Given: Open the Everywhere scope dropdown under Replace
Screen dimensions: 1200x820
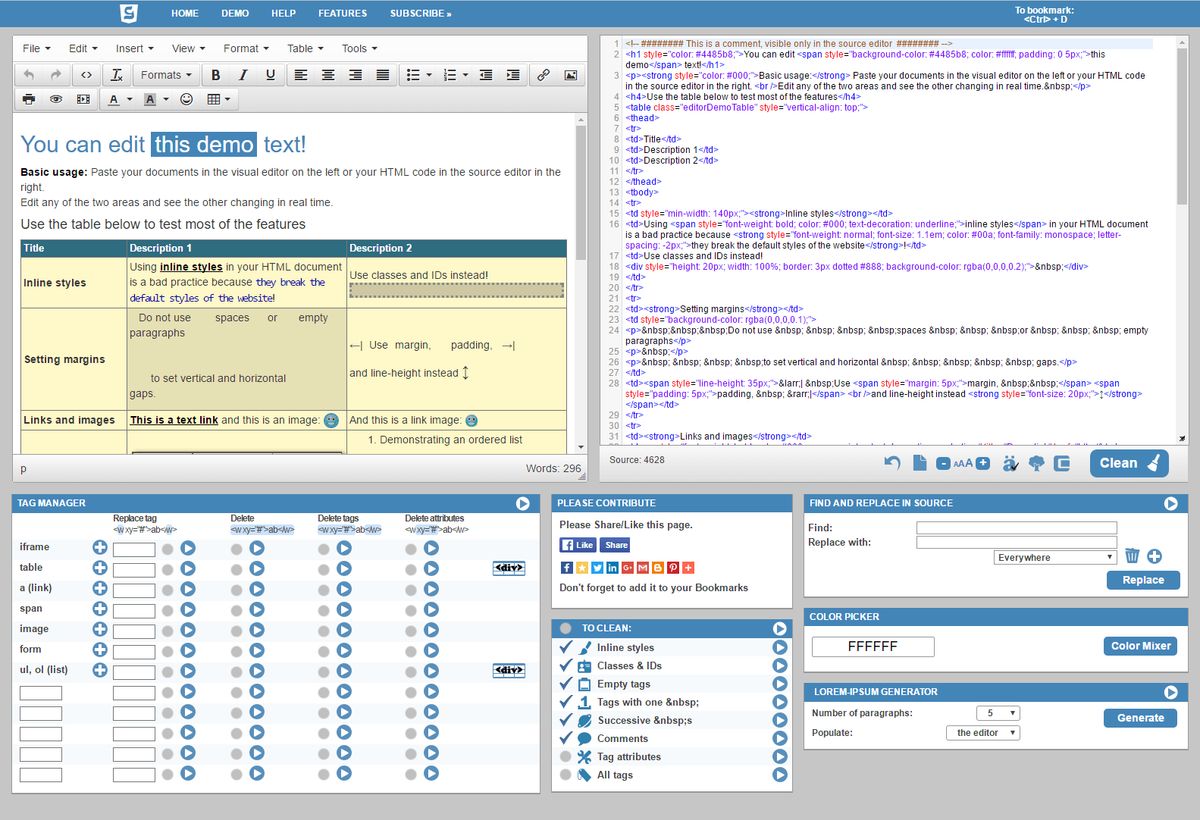Looking at the screenshot, I should [1054, 557].
